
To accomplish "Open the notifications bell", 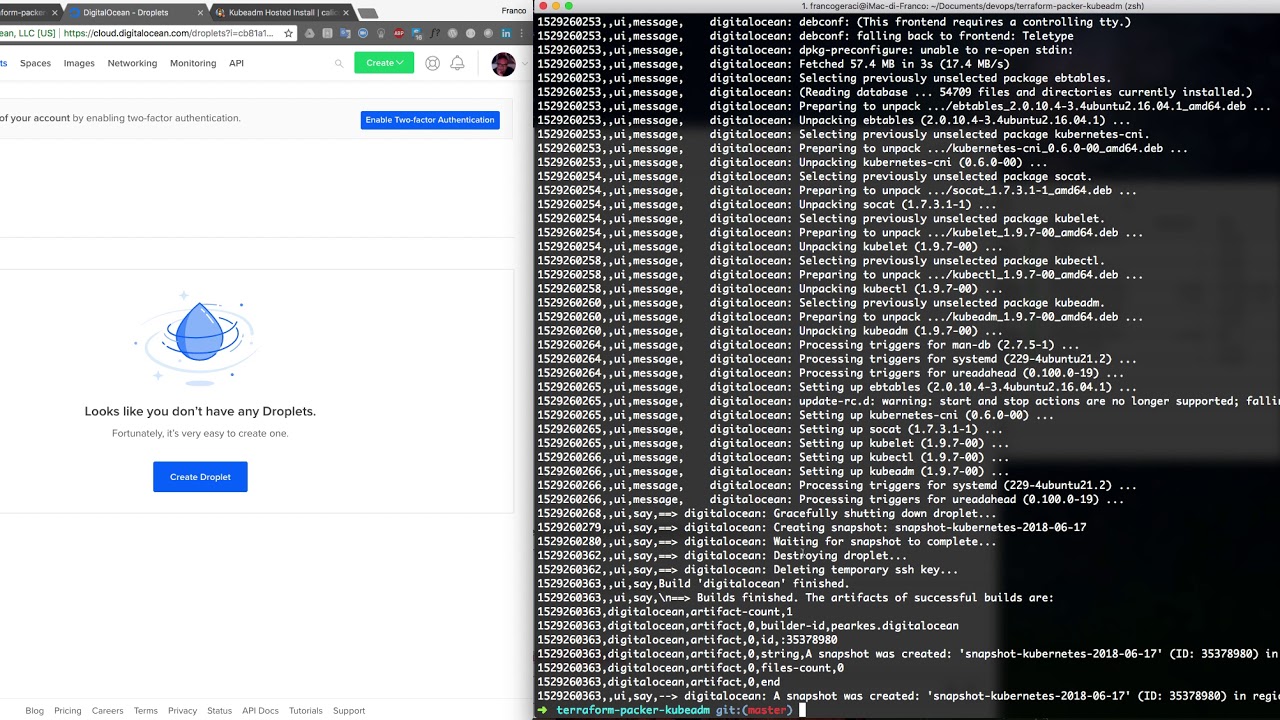I will (x=457, y=63).
